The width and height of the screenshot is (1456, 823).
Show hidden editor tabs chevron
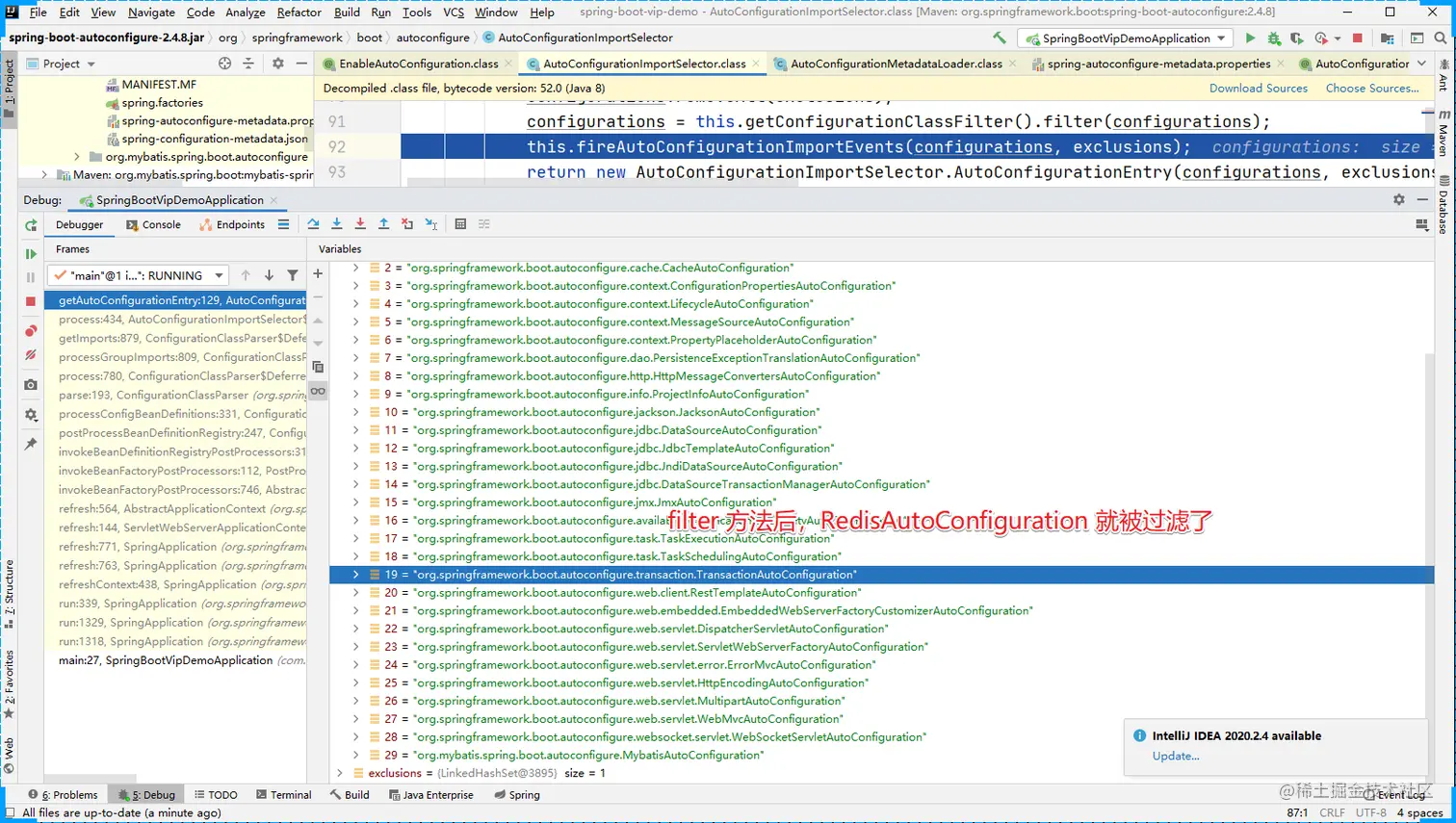point(1422,64)
